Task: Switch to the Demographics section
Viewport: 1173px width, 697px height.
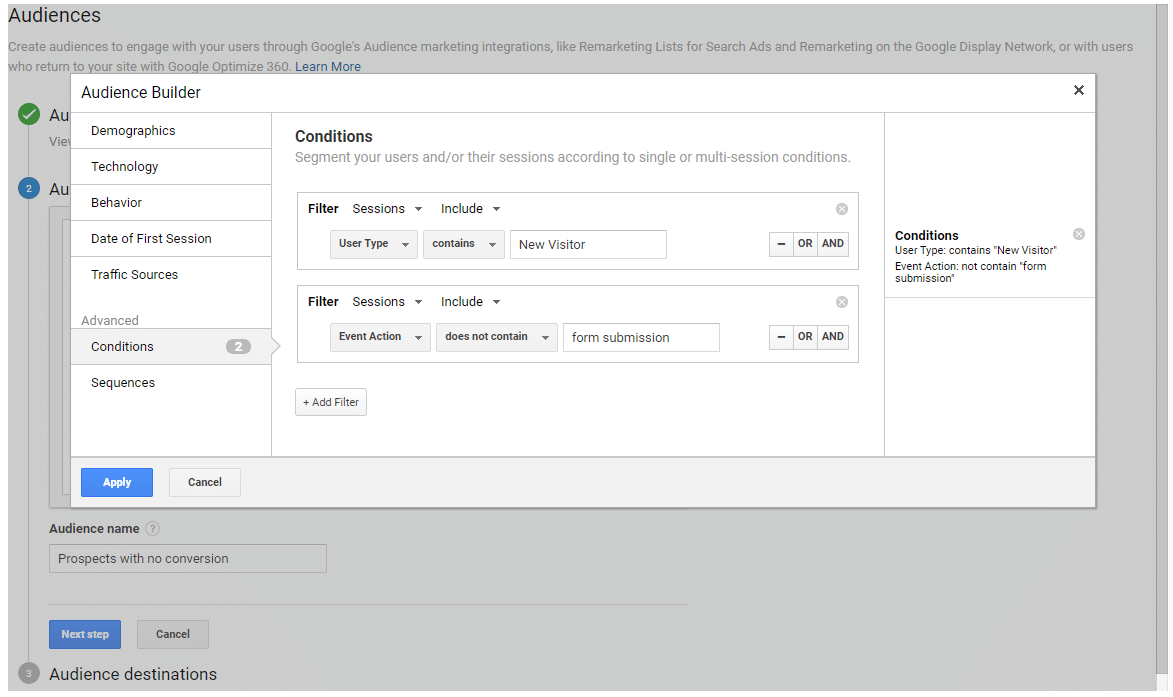Action: click(133, 131)
